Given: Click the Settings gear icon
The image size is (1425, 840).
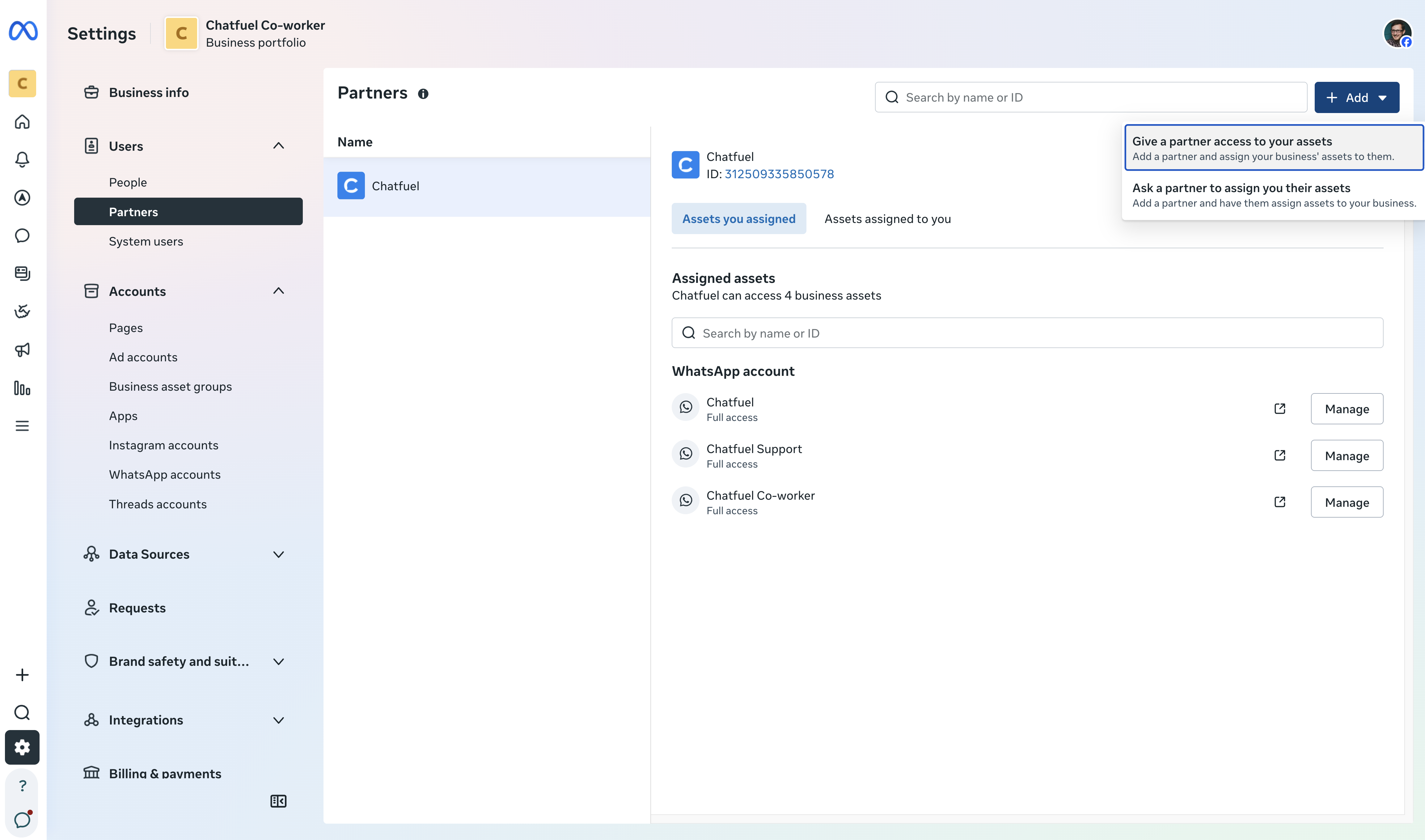Looking at the screenshot, I should pos(22,747).
